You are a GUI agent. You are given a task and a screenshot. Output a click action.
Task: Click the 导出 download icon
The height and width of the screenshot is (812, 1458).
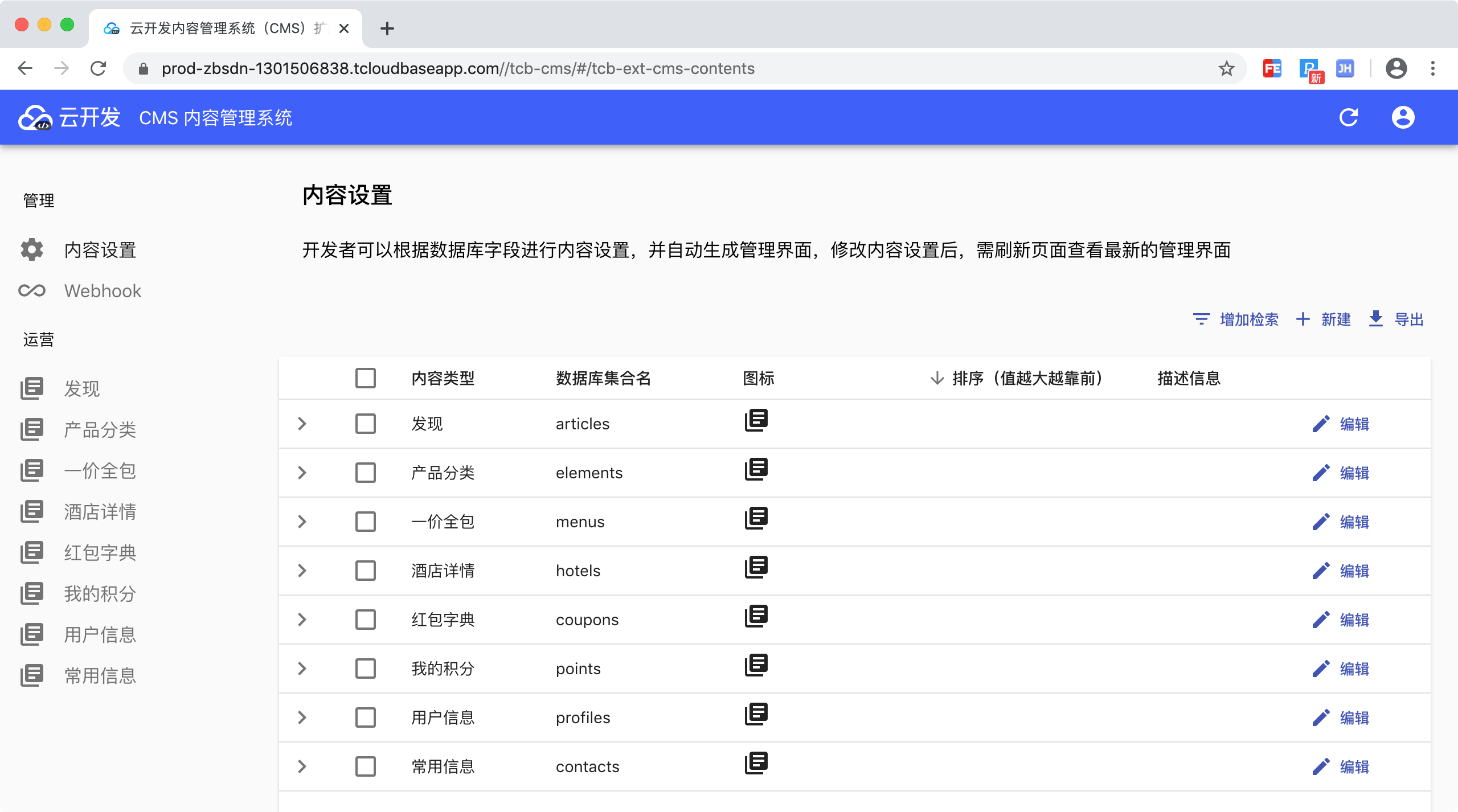point(1375,319)
